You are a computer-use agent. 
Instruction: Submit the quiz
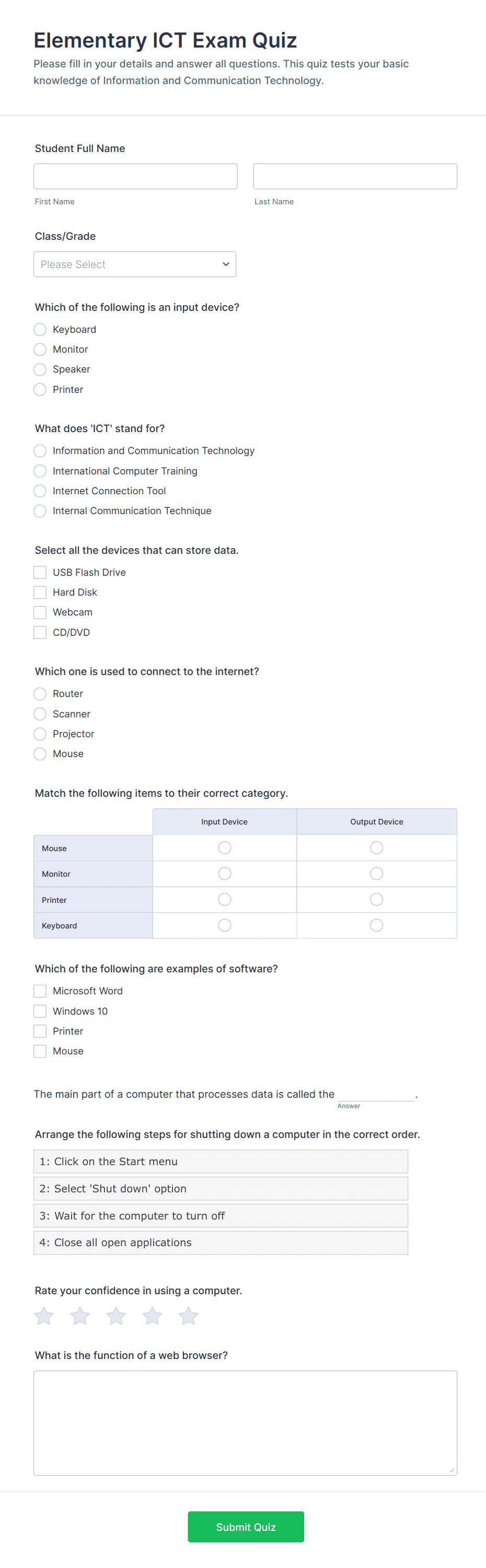pyautogui.click(x=246, y=1527)
